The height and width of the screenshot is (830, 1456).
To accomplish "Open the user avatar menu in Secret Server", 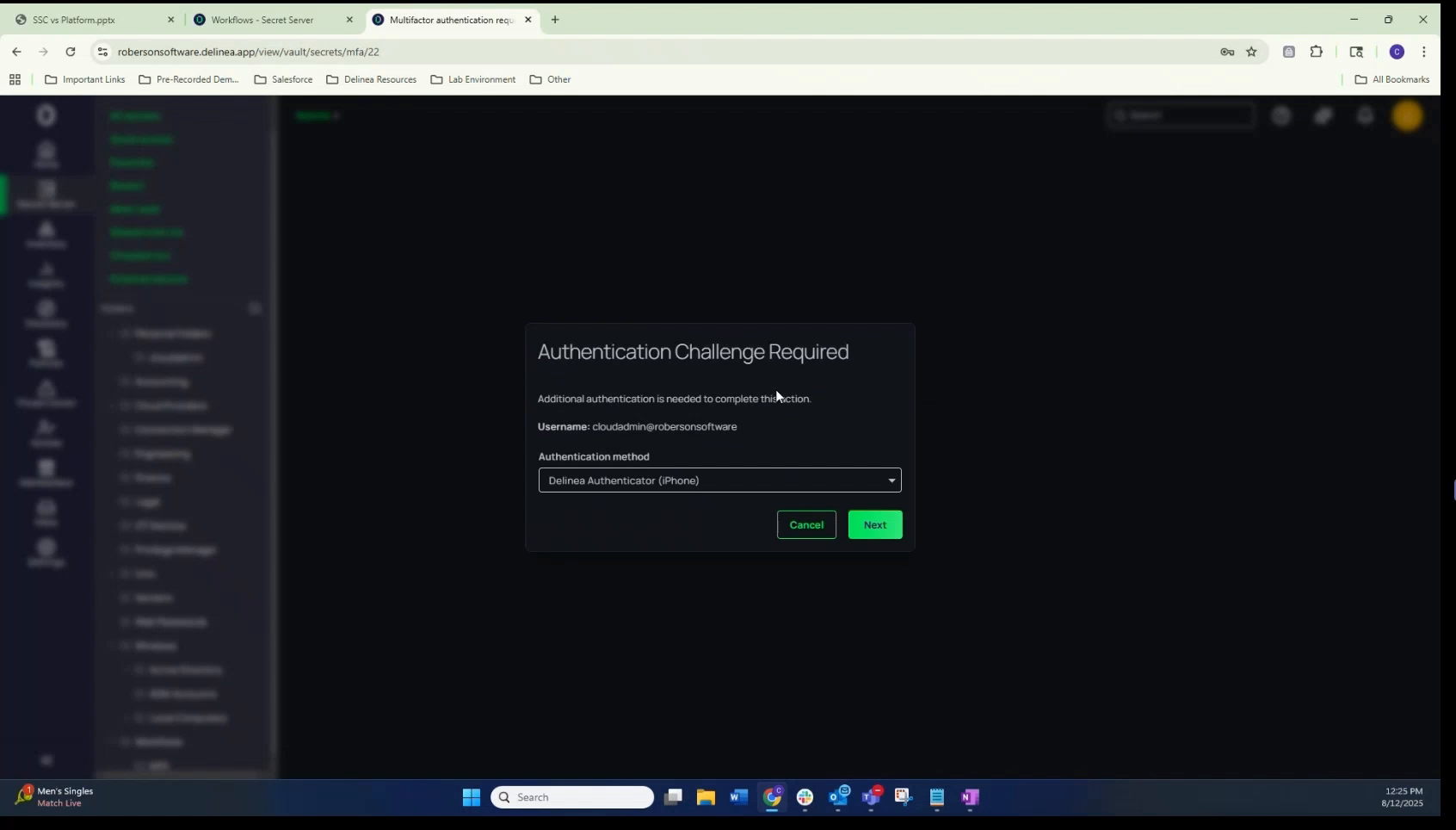I will [1409, 115].
